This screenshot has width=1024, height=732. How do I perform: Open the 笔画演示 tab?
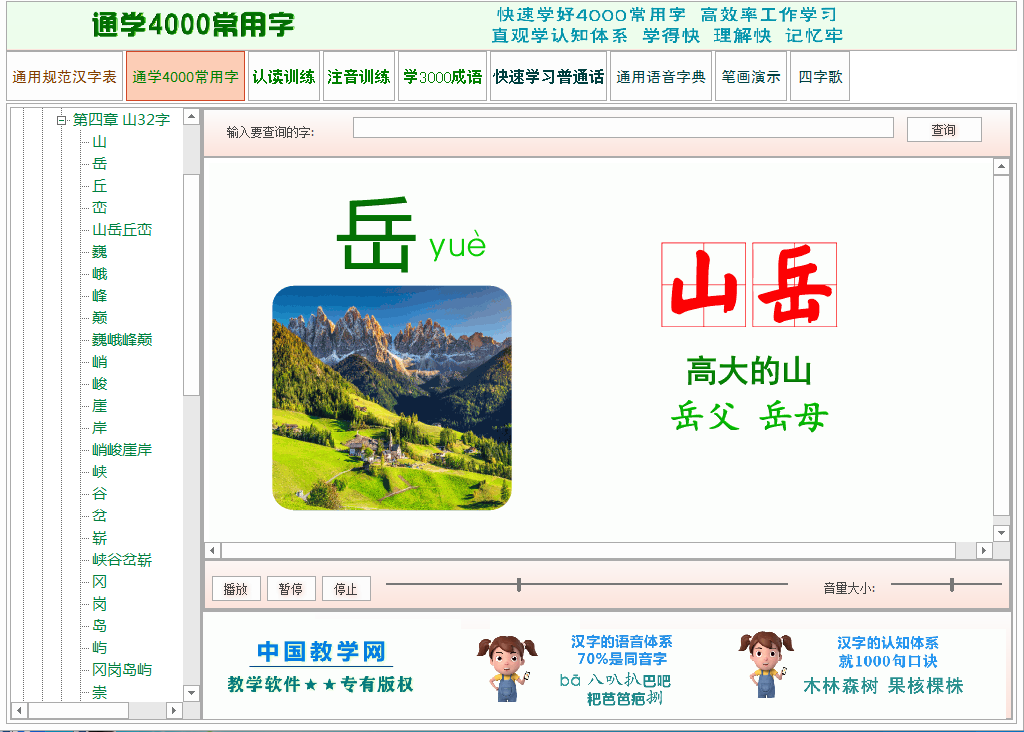point(751,77)
